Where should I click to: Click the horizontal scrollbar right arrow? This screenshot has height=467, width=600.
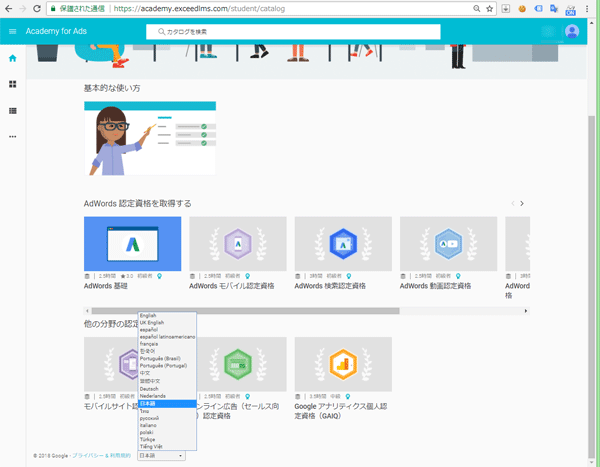526,311
